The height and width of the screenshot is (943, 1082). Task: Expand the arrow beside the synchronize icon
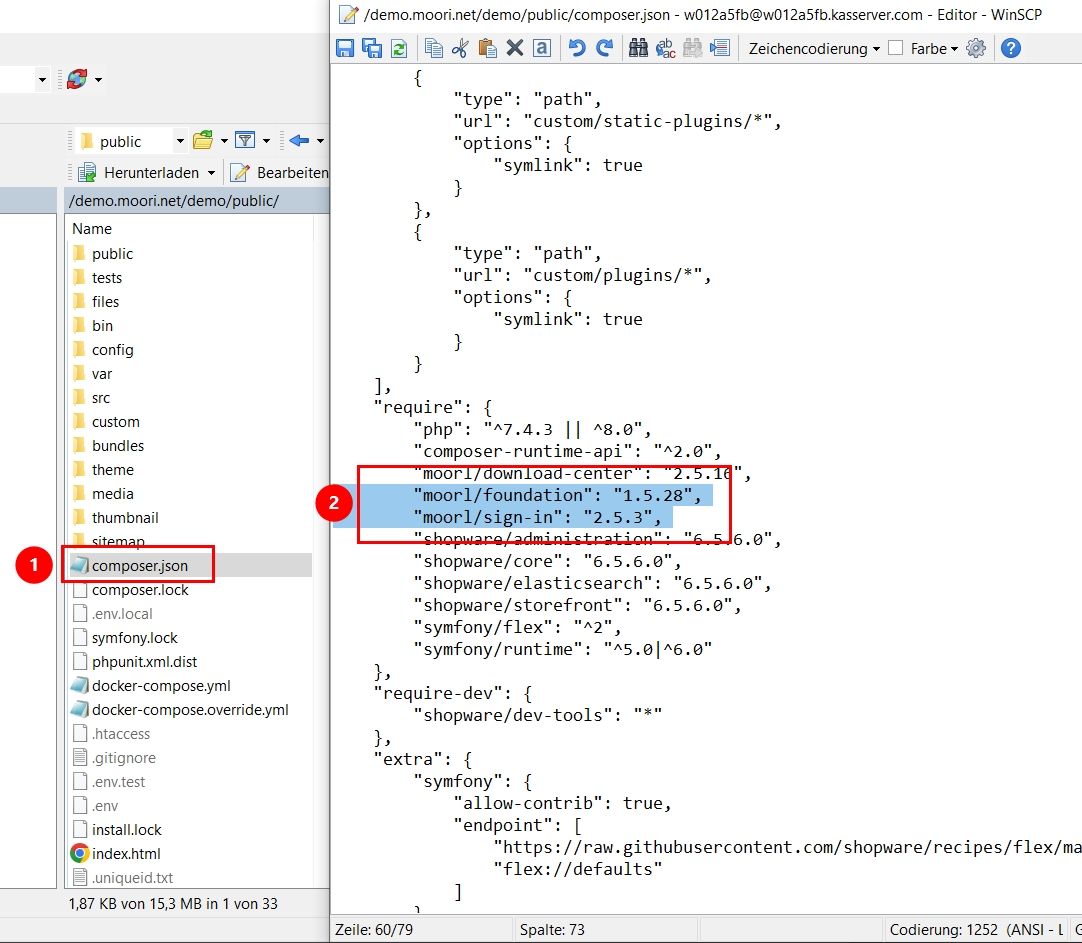tap(98, 80)
